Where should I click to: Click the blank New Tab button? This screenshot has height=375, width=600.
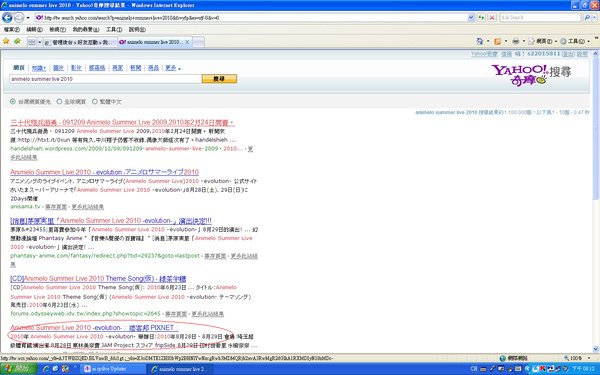198,42
